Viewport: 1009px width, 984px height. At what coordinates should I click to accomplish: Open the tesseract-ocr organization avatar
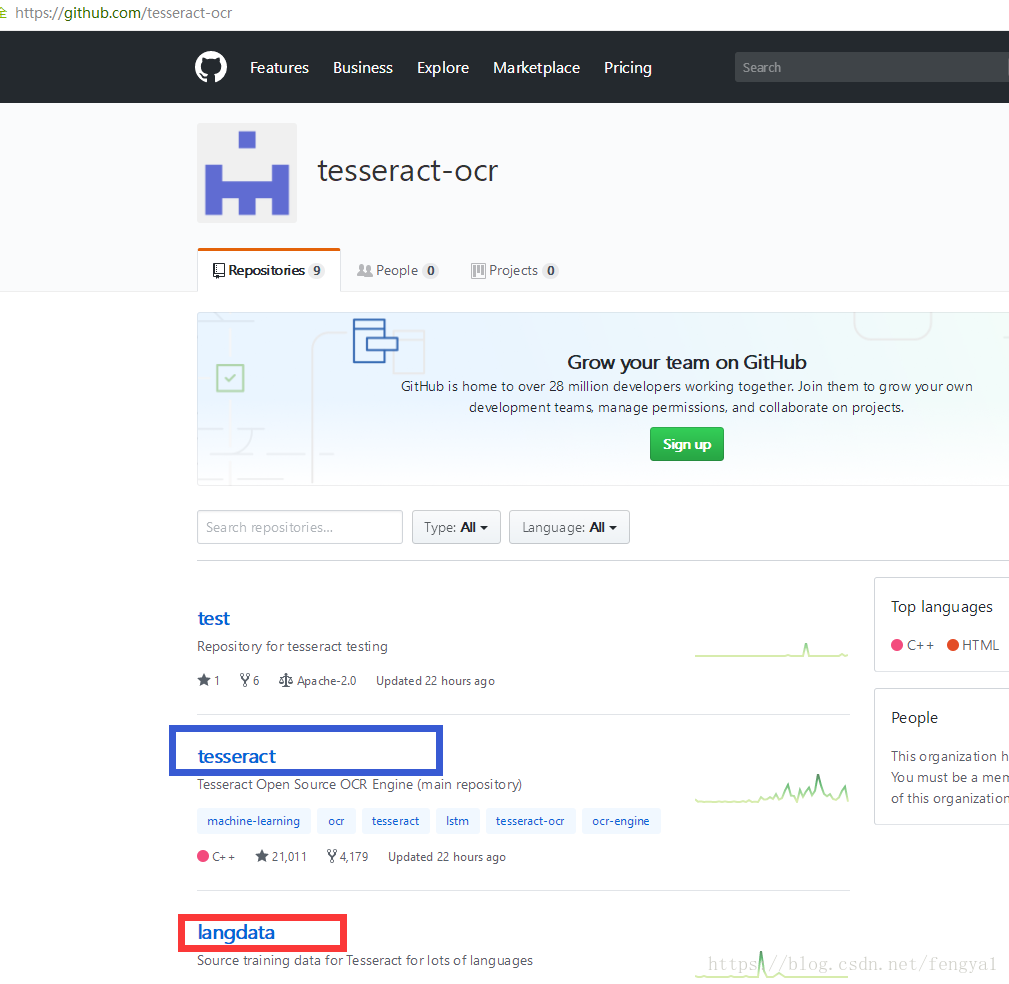247,173
